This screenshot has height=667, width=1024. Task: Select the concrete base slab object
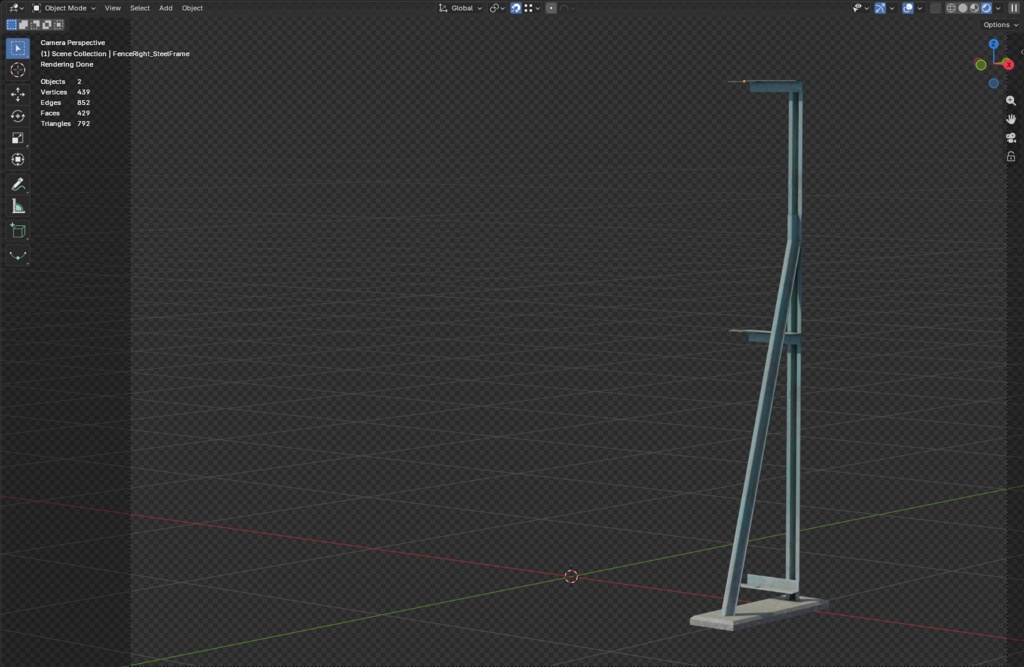coord(758,613)
